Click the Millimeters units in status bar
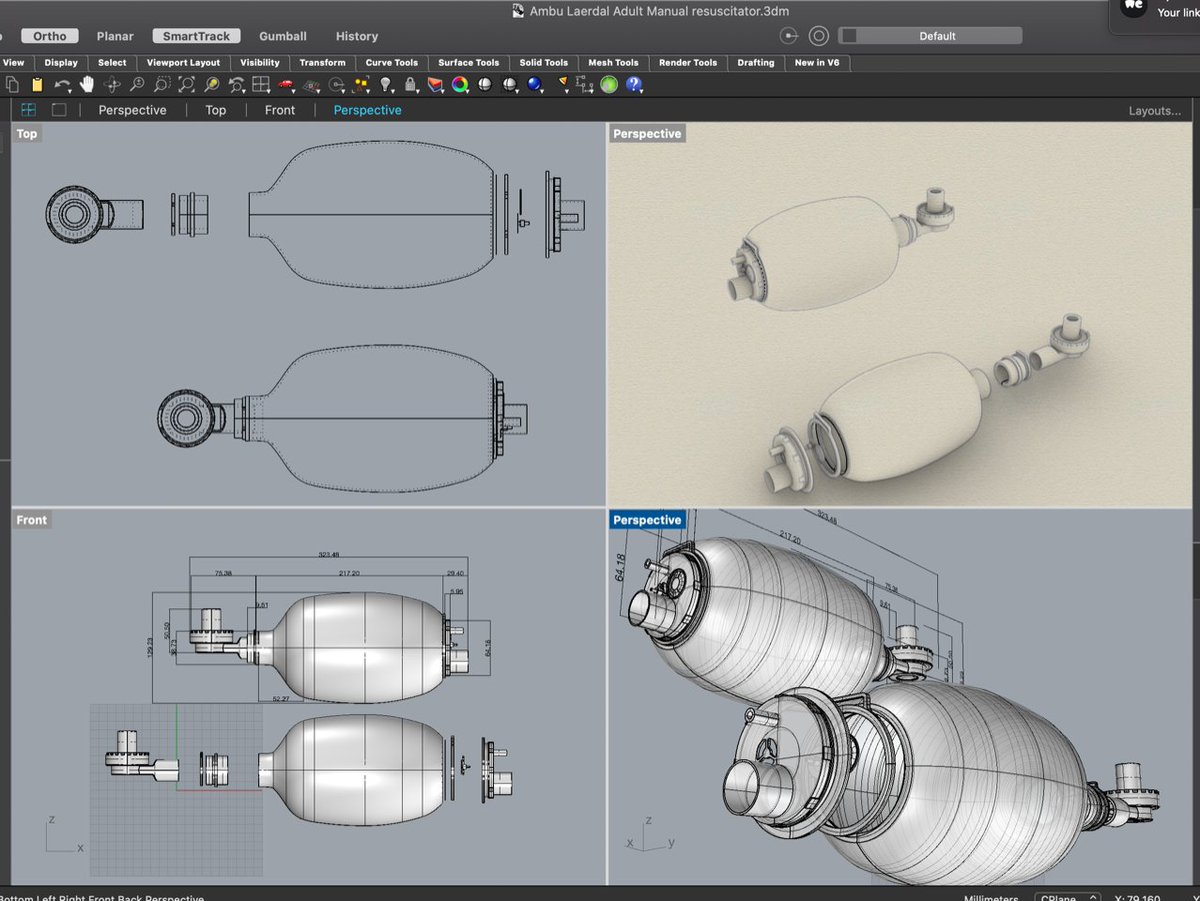 click(991, 898)
